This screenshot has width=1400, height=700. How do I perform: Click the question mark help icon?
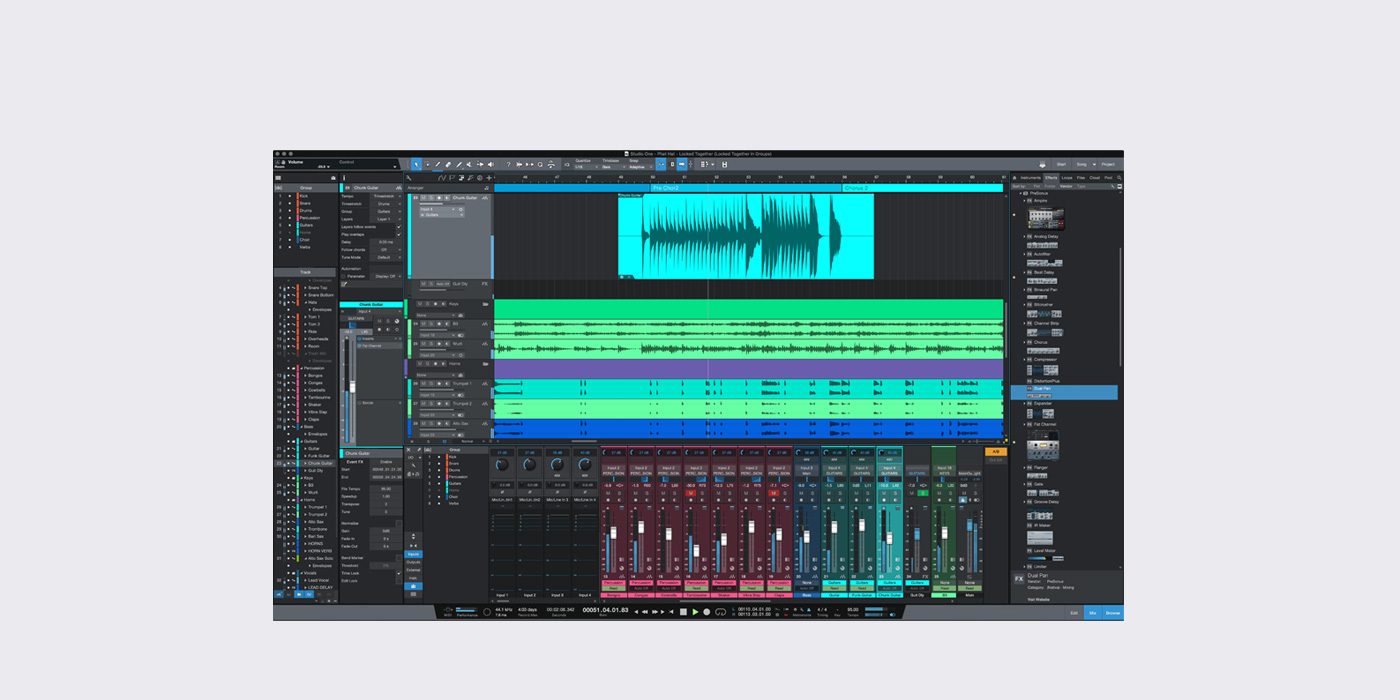click(508, 165)
